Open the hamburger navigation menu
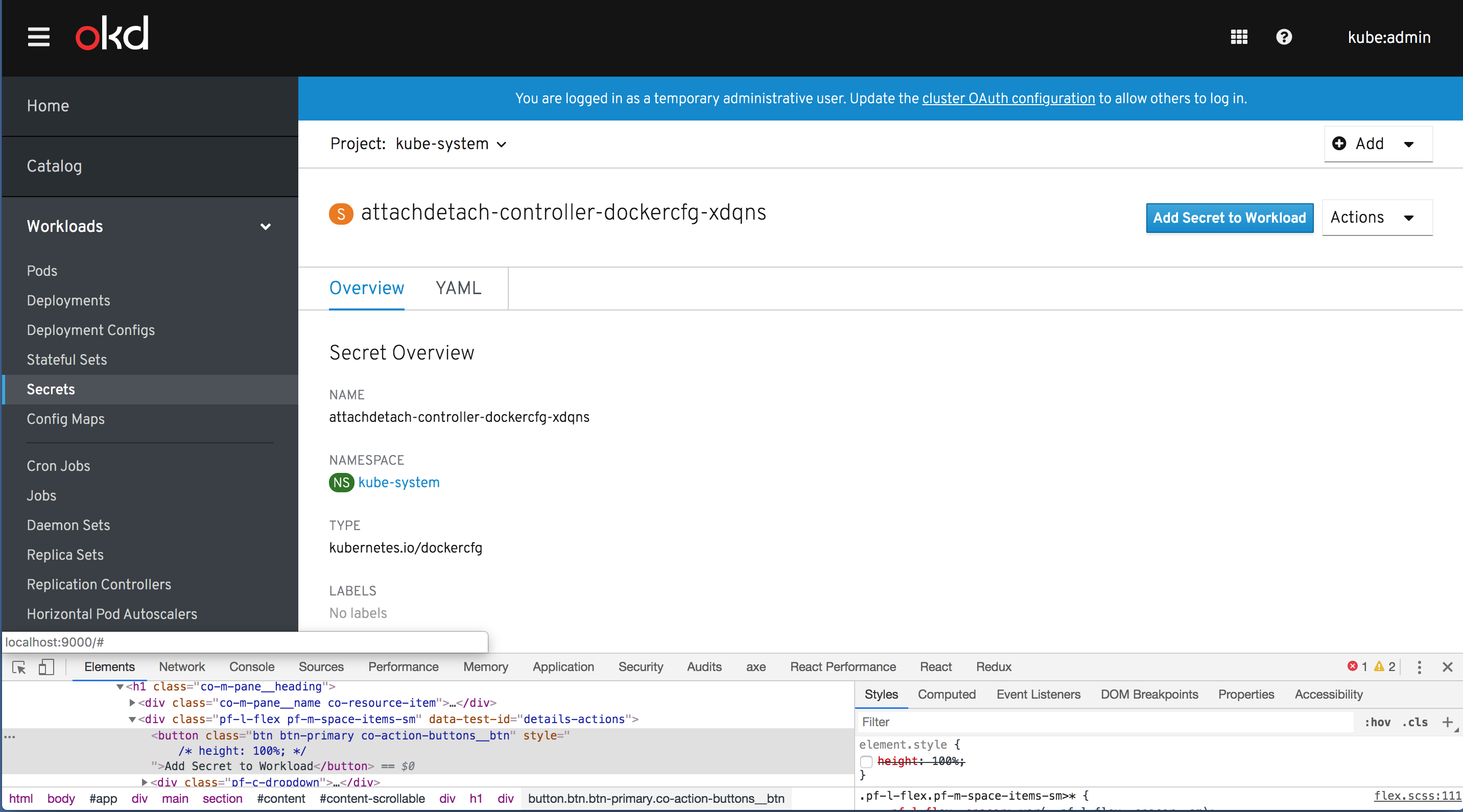 [39, 37]
